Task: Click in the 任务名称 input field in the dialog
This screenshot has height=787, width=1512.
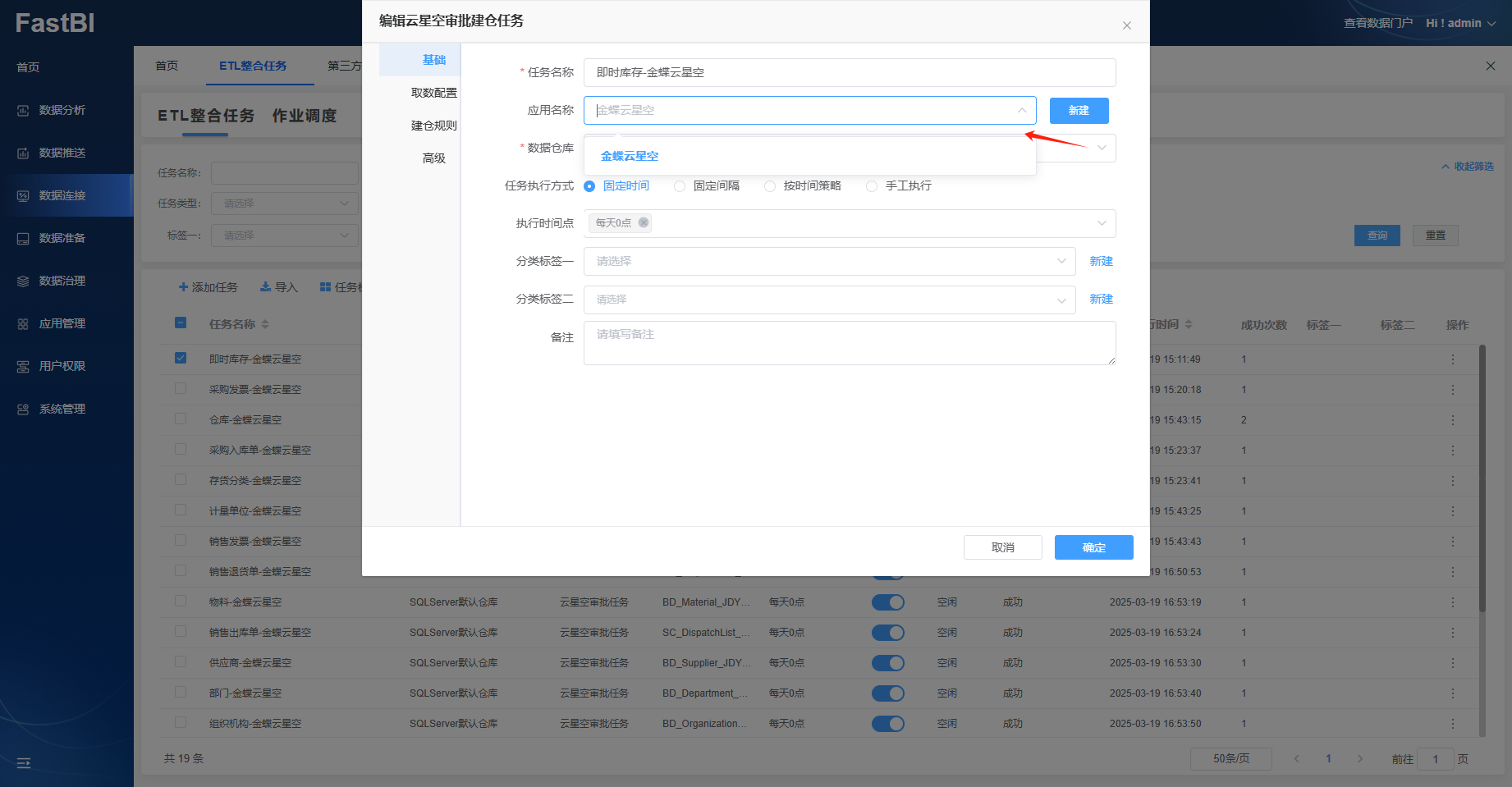Action: [x=850, y=72]
